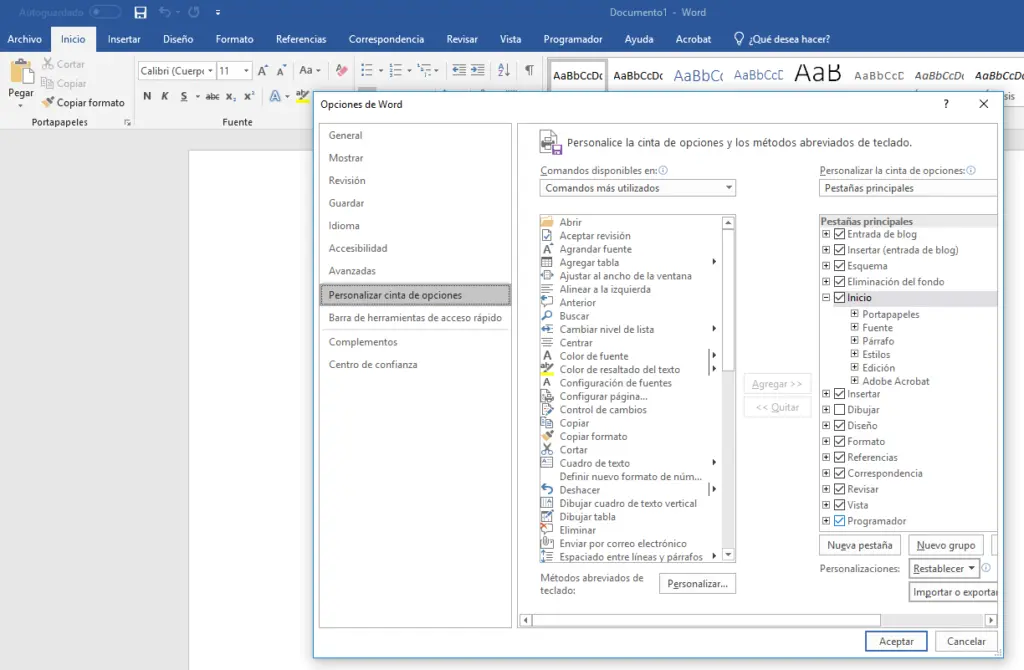Open the Correspondencia ribbon tab
Viewport: 1024px width, 670px height.
386,39
